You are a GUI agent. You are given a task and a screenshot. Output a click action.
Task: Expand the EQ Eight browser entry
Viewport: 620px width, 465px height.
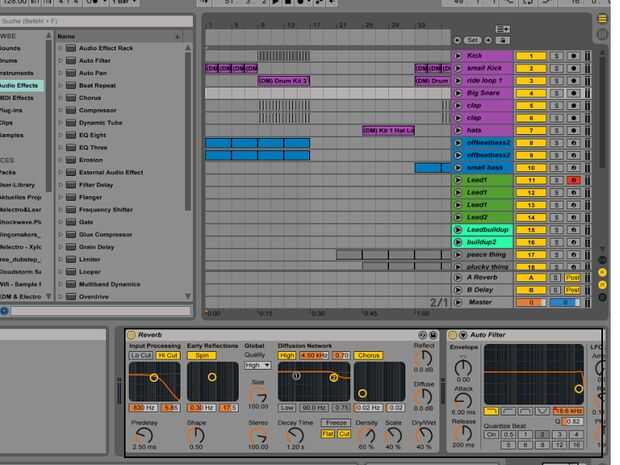click(60, 135)
